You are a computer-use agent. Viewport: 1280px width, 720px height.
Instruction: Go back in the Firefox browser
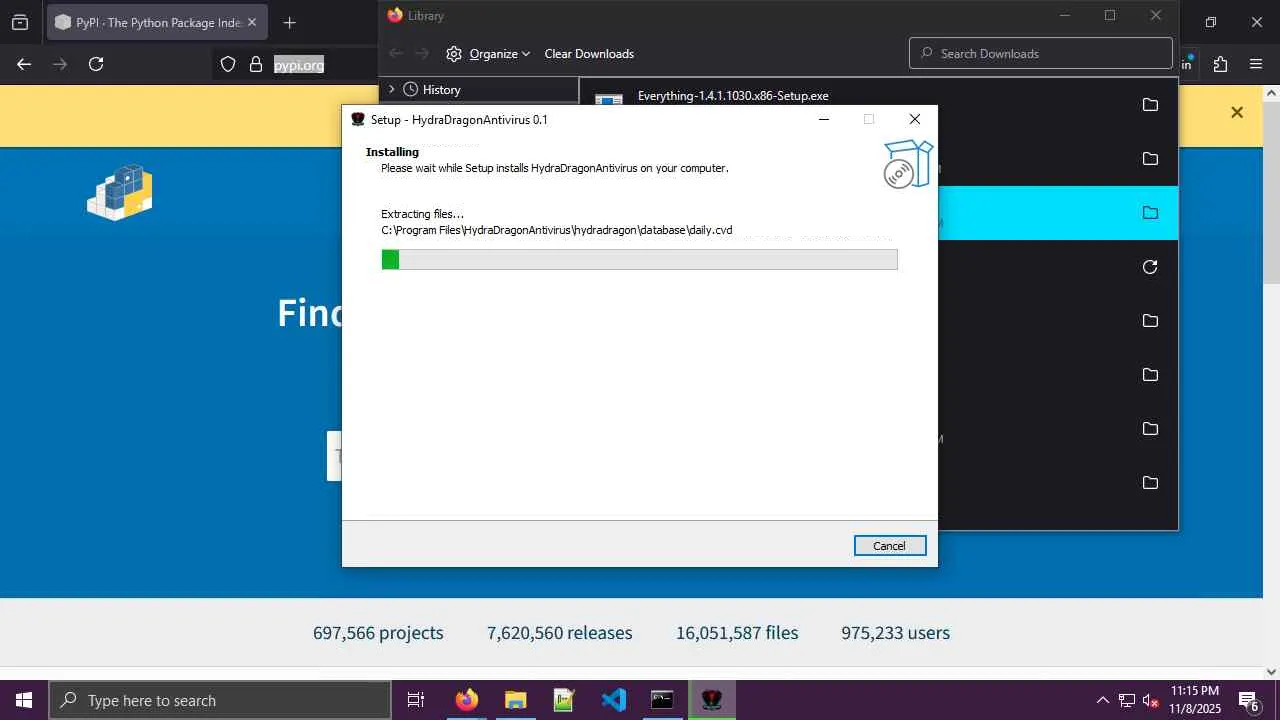(24, 64)
